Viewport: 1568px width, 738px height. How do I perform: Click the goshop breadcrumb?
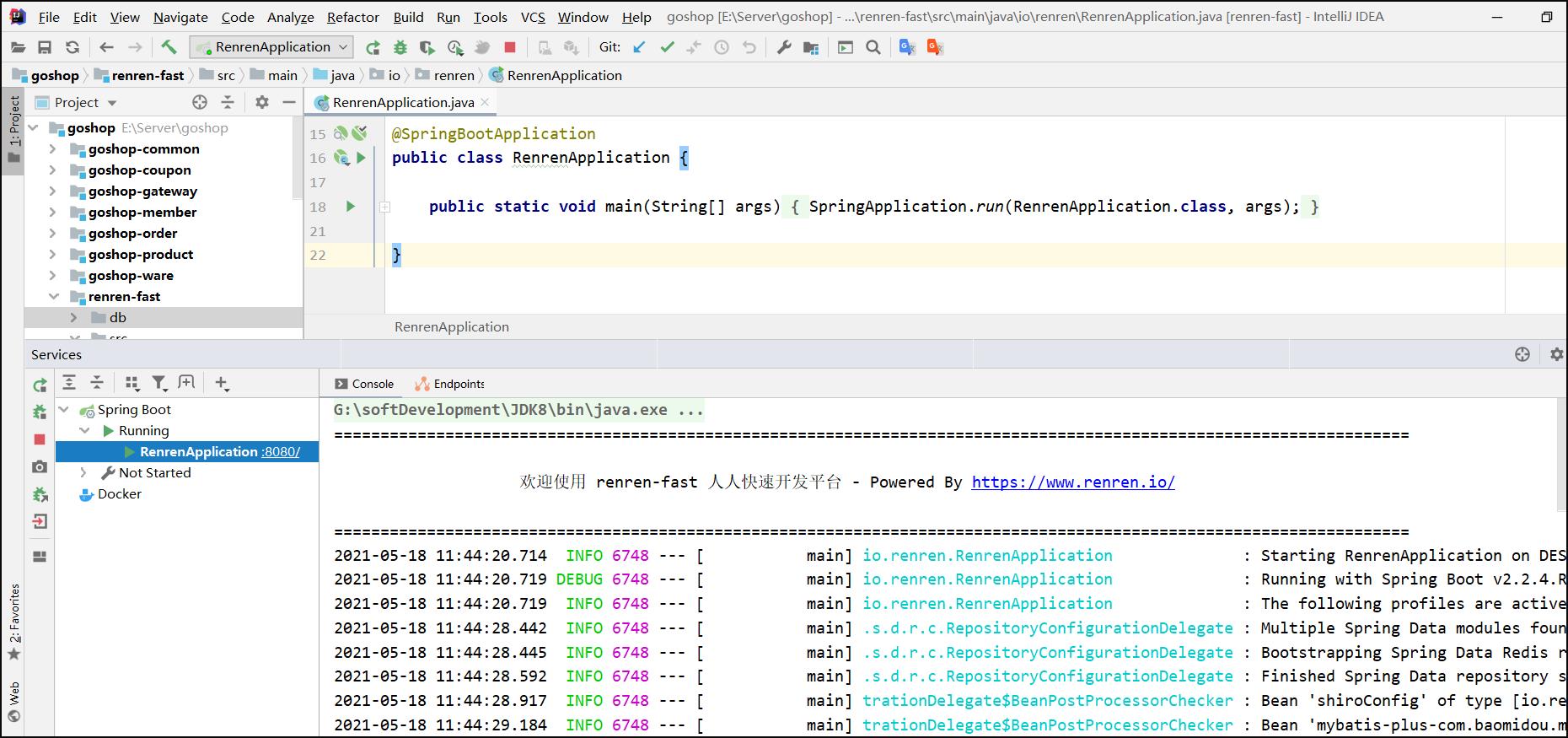click(x=46, y=75)
